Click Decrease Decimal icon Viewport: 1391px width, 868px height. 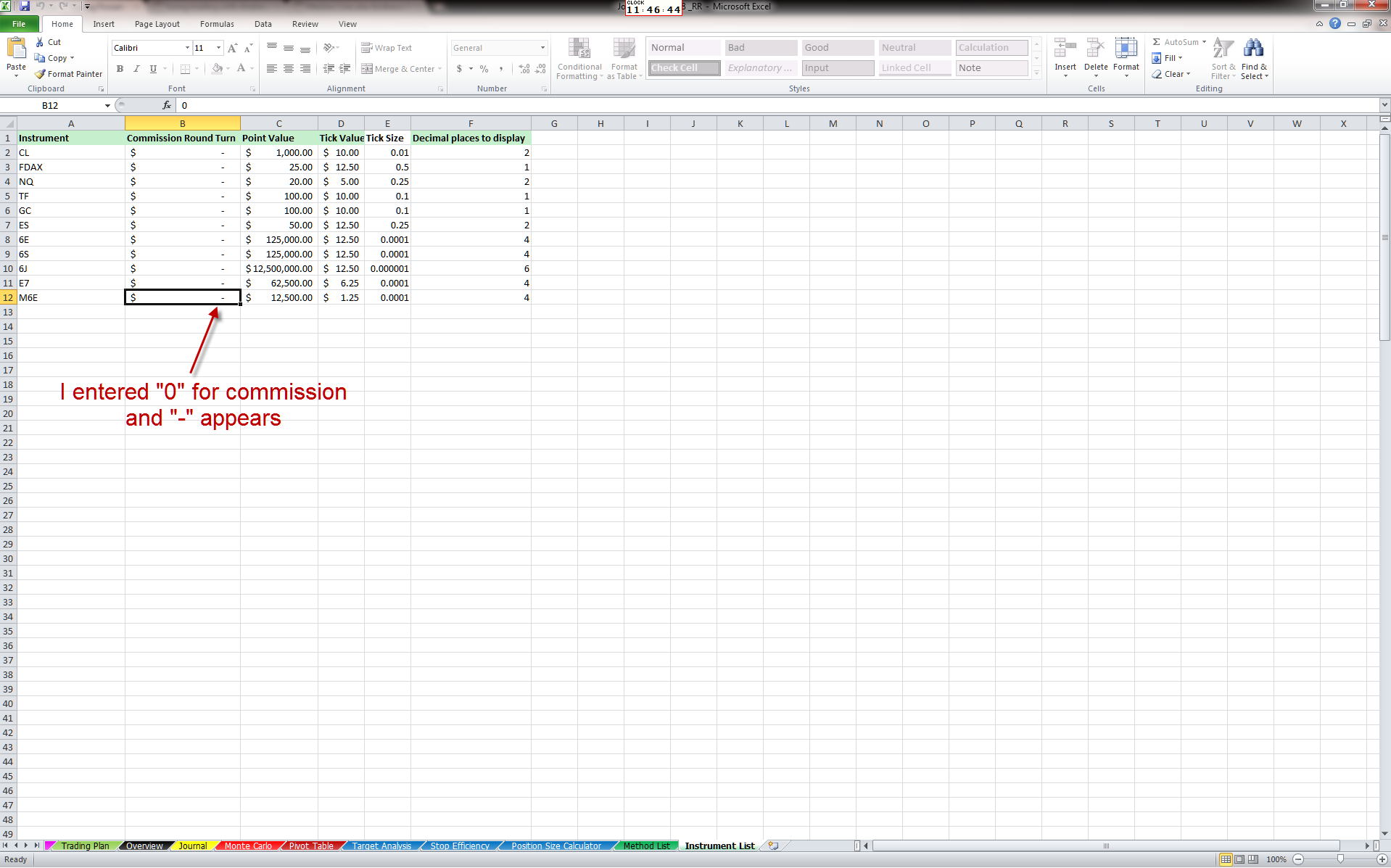point(540,69)
